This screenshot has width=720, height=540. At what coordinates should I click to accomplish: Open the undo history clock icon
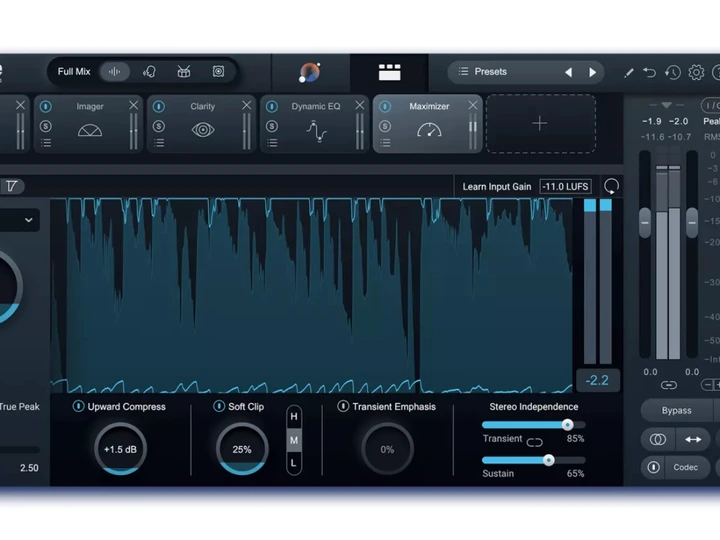click(673, 73)
